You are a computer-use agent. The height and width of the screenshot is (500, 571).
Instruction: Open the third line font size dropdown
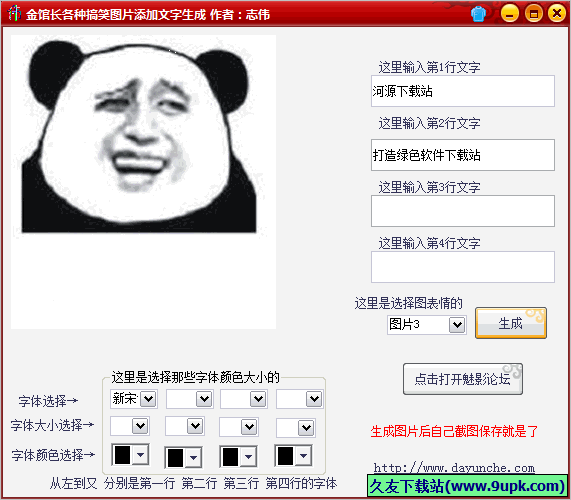249,427
